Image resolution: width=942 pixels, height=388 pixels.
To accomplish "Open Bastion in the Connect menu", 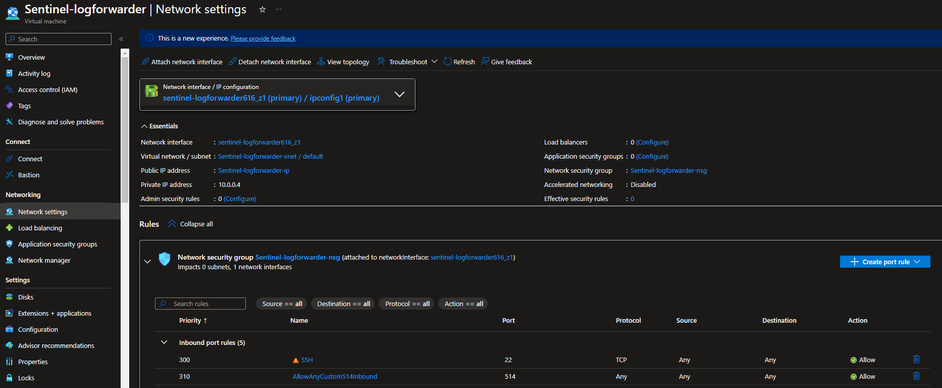I will point(28,175).
